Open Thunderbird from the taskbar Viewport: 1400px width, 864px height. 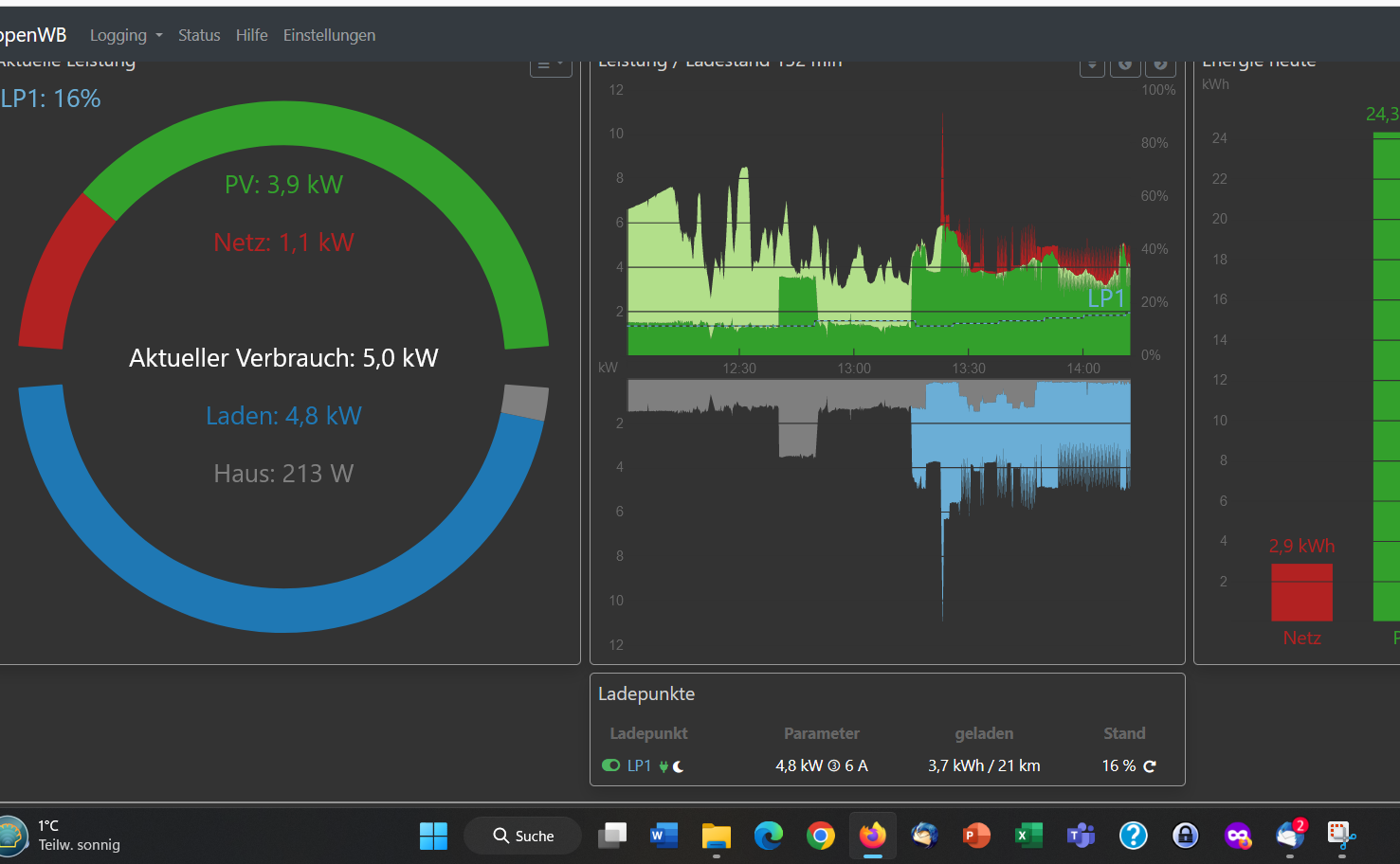924,836
